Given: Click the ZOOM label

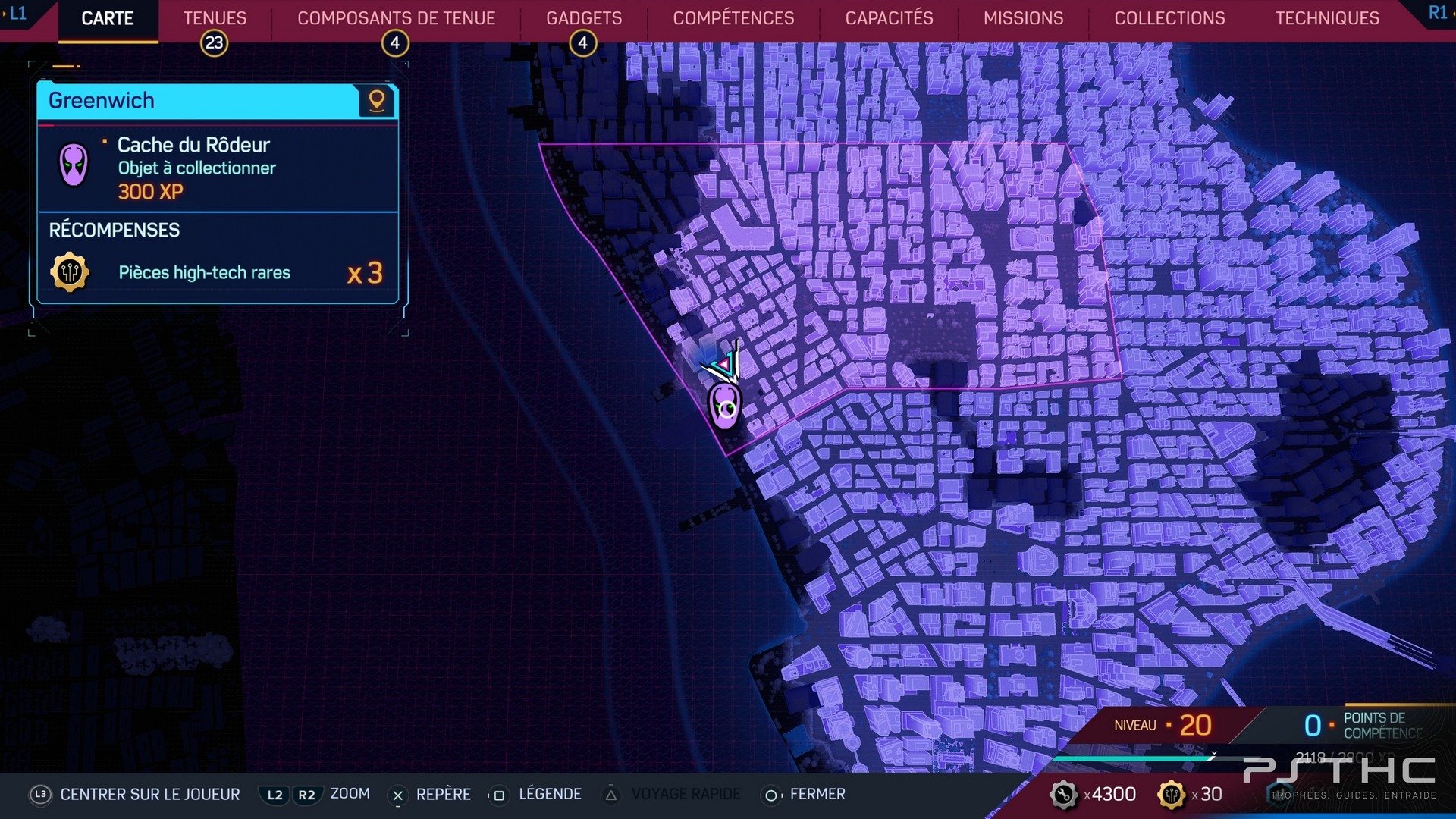Looking at the screenshot, I should point(350,794).
